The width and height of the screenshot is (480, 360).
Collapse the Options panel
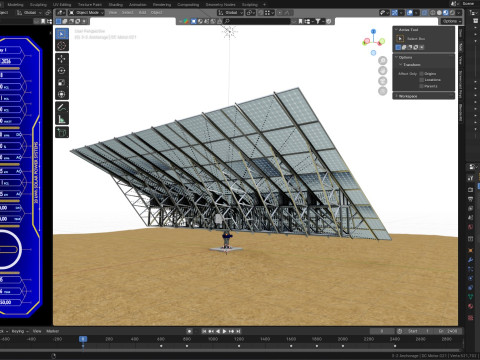point(396,57)
